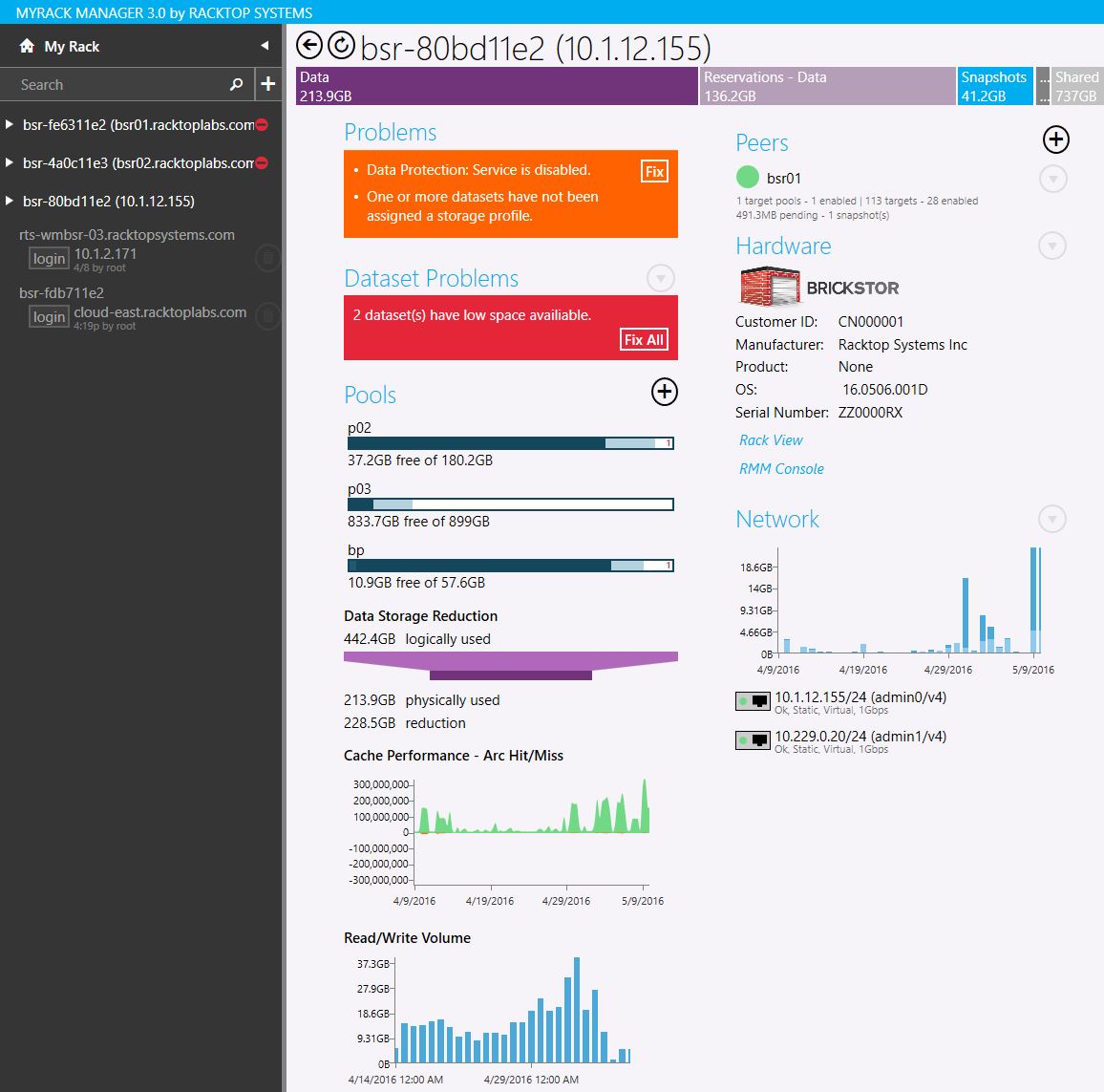Click the Customer ID value CN000001
This screenshot has width=1104, height=1092.
click(871, 322)
